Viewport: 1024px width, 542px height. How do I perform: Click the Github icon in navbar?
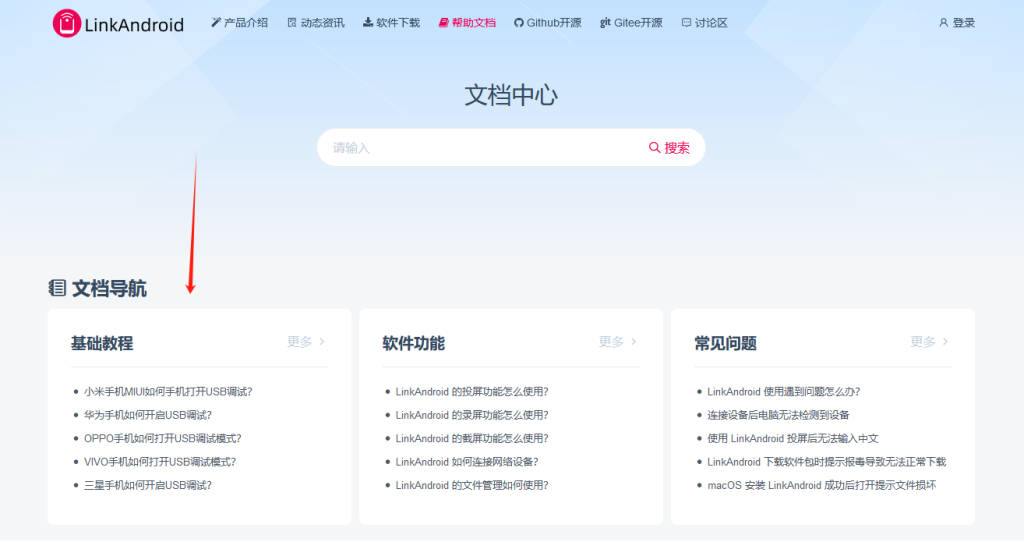click(x=518, y=23)
